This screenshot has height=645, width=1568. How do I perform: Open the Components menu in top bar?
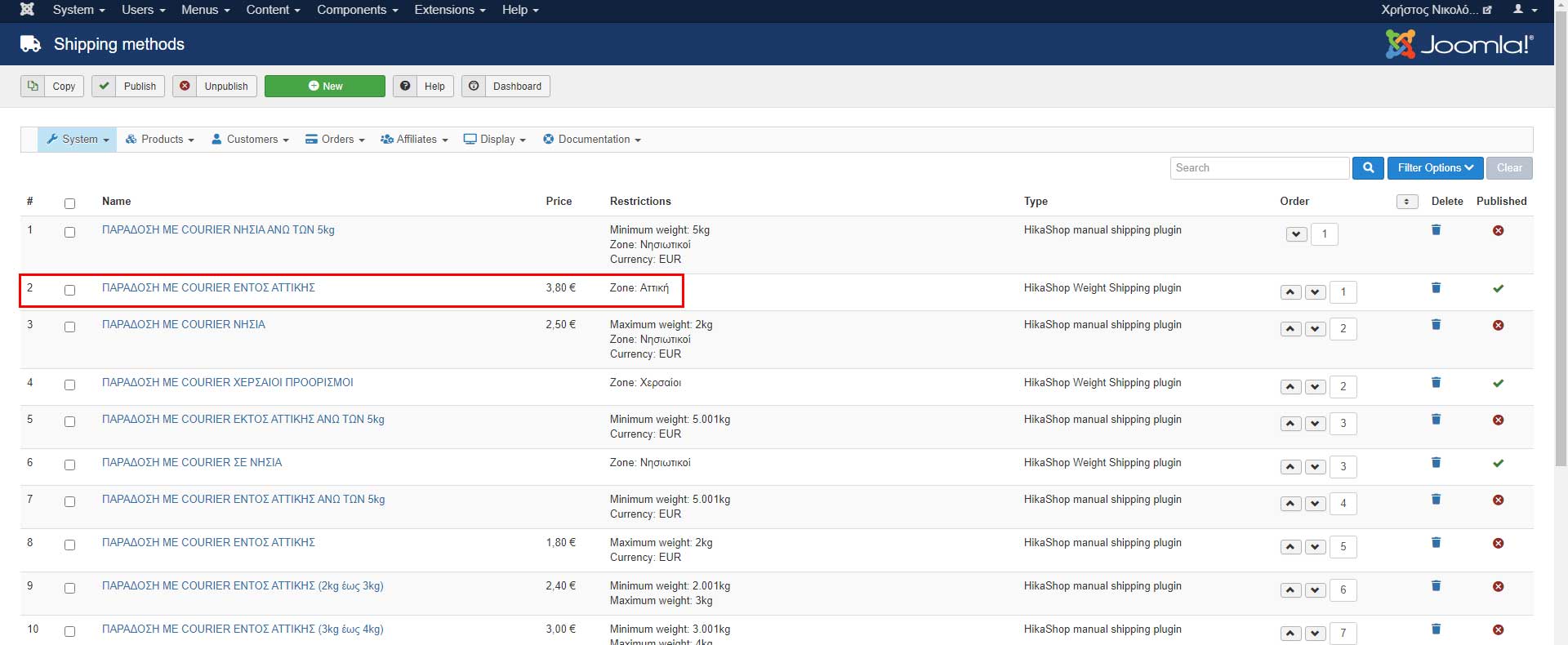click(357, 10)
